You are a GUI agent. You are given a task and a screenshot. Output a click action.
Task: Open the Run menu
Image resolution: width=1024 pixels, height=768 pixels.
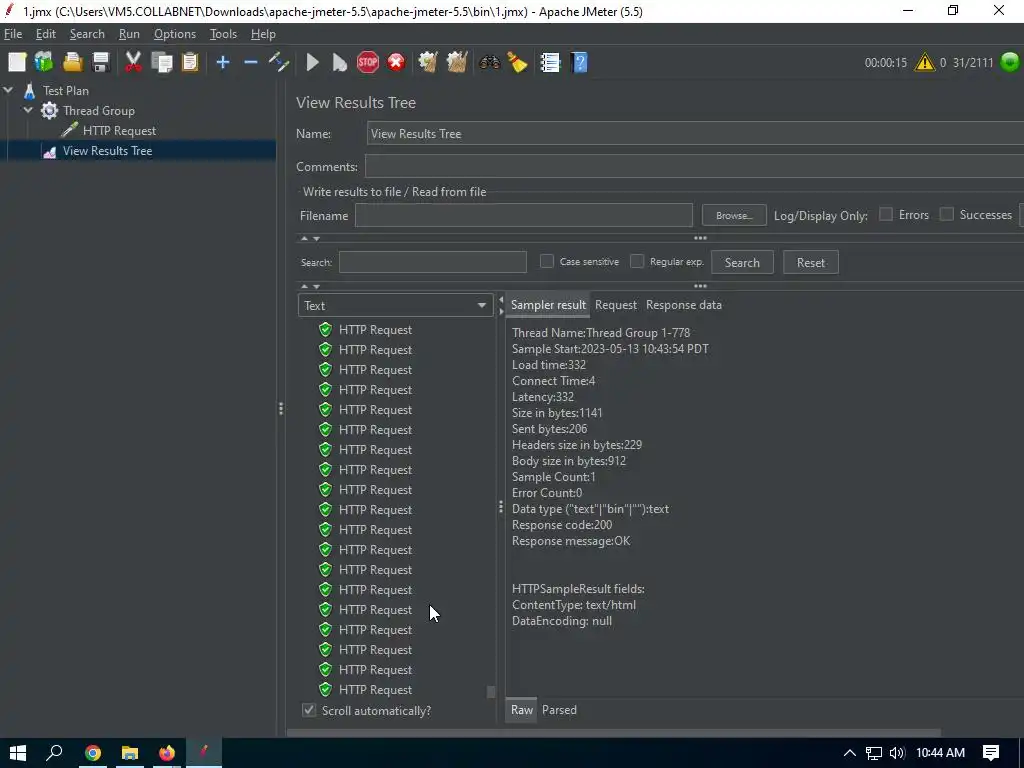tap(129, 34)
